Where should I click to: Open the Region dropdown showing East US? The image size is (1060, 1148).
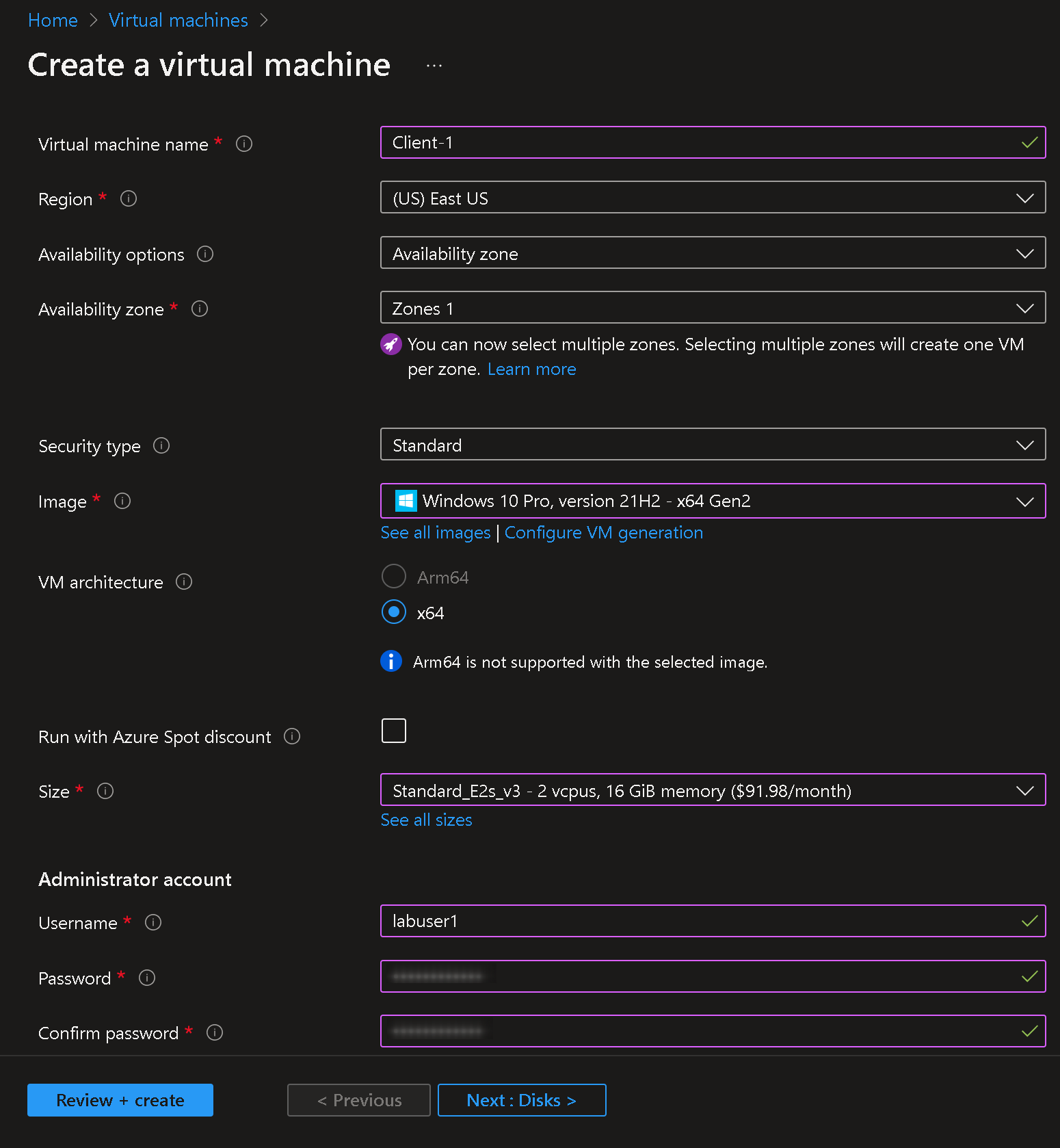[713, 197]
